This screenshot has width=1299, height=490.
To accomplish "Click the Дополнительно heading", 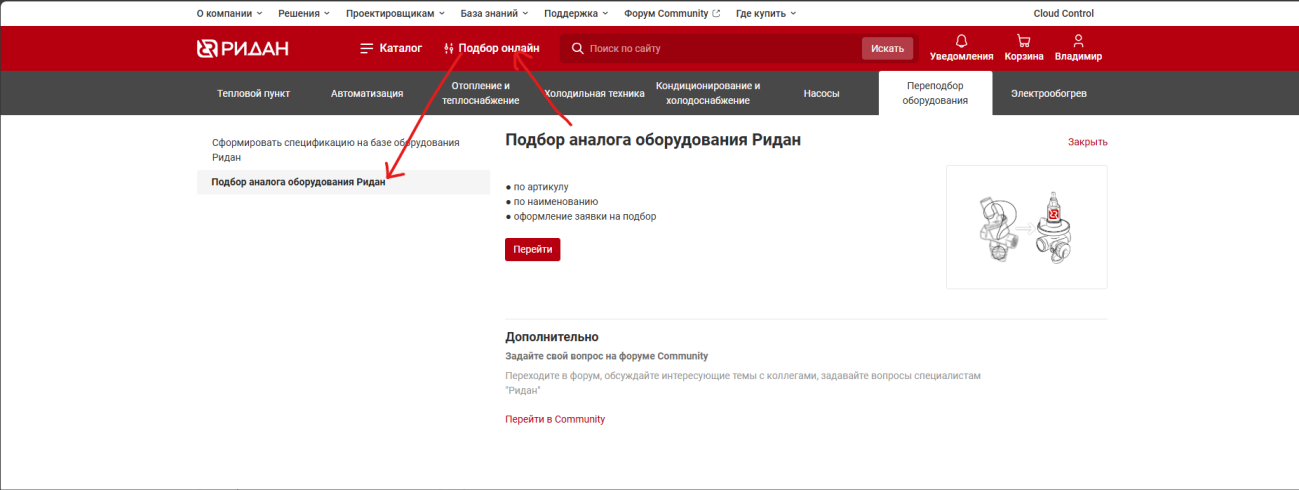I will (x=552, y=337).
